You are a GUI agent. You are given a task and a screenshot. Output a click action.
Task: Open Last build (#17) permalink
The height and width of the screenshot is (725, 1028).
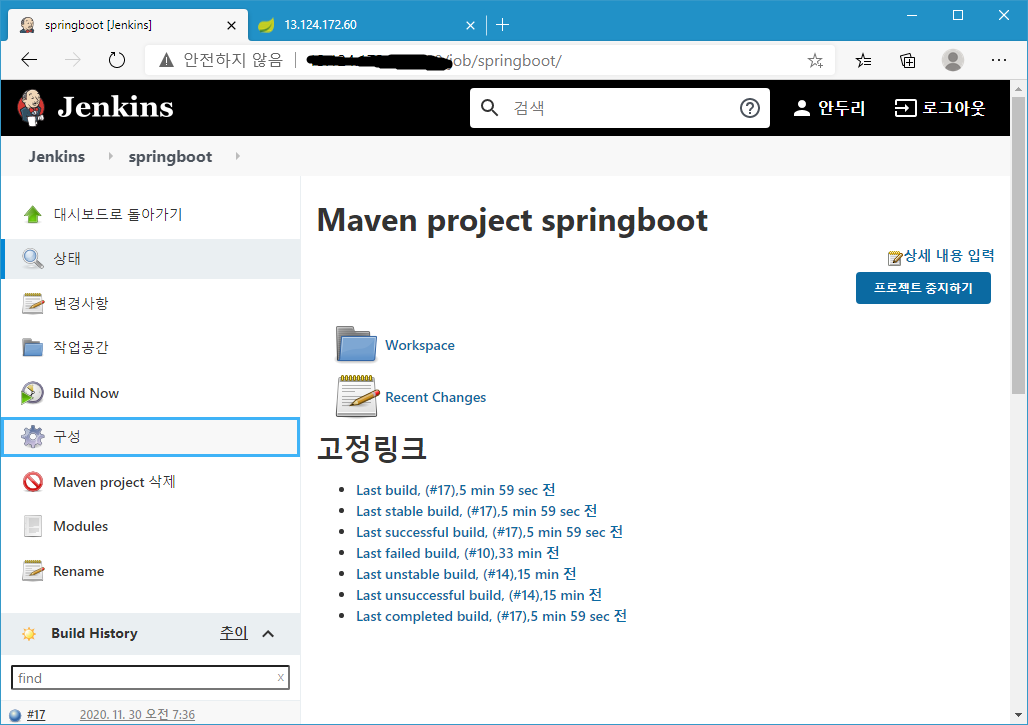[x=456, y=490]
